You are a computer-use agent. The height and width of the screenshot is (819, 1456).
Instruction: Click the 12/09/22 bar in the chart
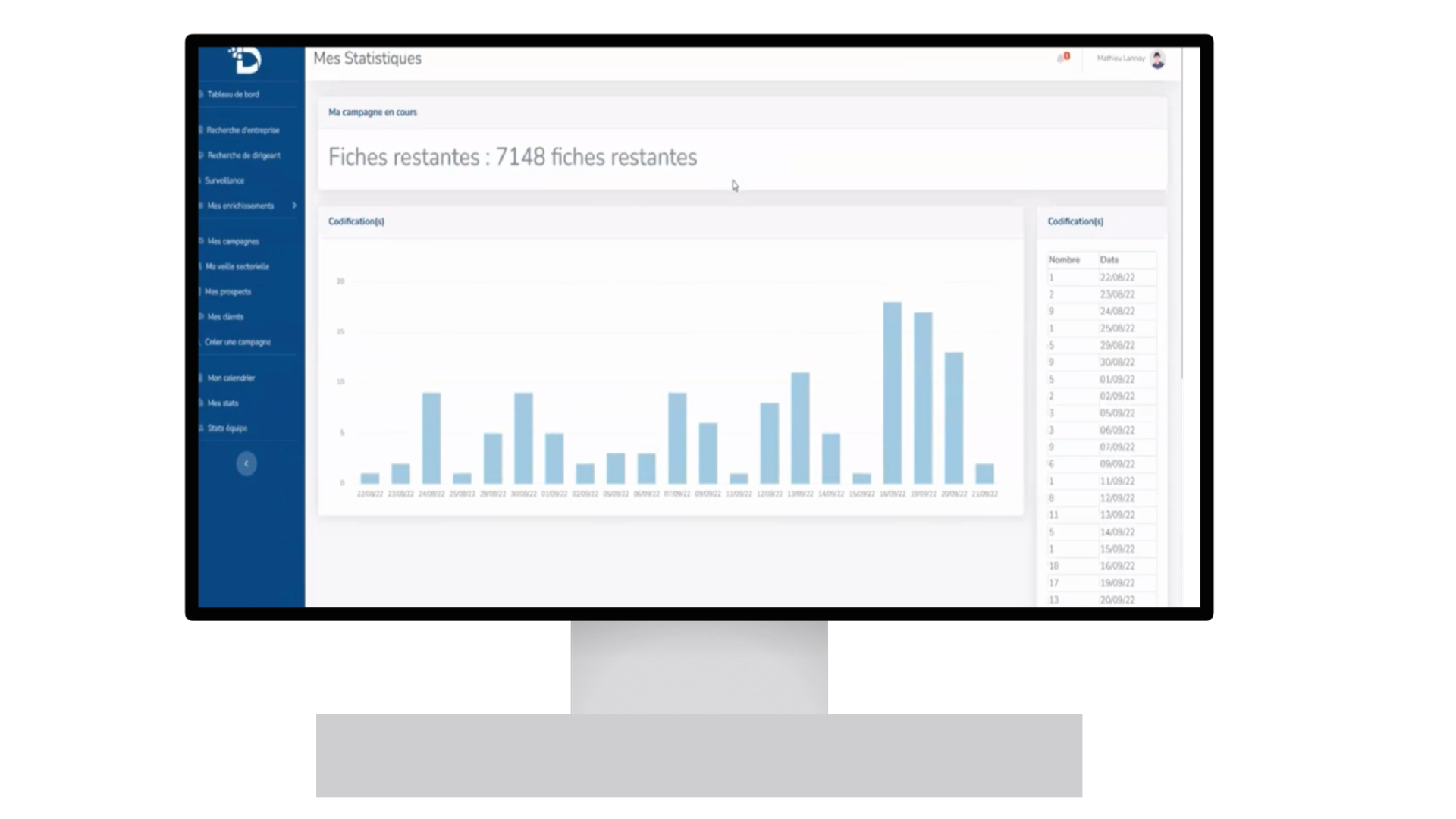[x=770, y=444]
